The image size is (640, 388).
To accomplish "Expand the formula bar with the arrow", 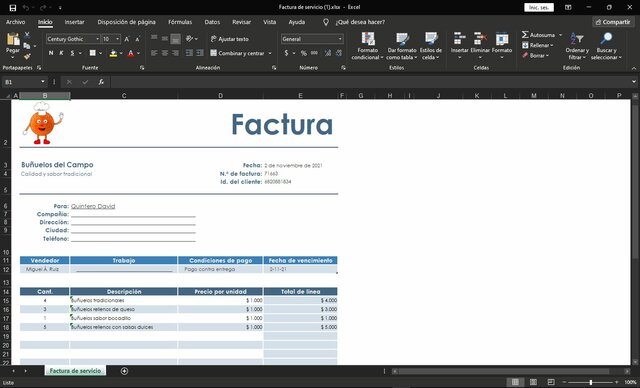I will (x=633, y=82).
